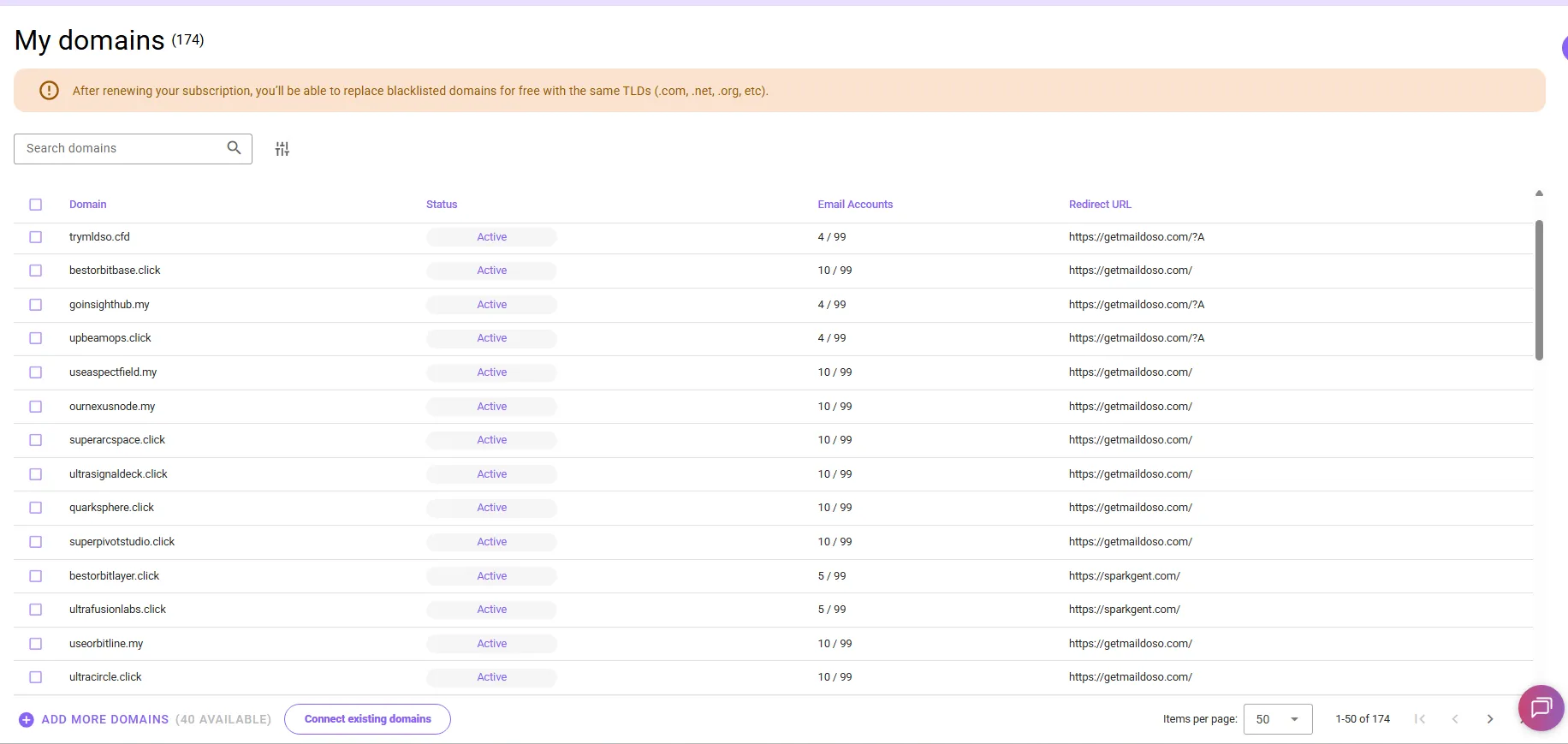Select the upbeamops.click row checkbox
The image size is (1568, 744).
pyautogui.click(x=35, y=338)
